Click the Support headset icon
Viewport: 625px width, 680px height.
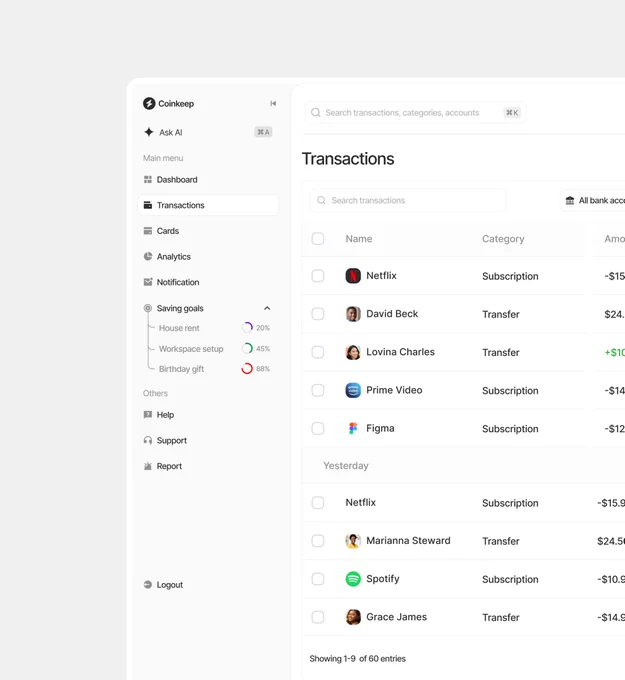148,440
